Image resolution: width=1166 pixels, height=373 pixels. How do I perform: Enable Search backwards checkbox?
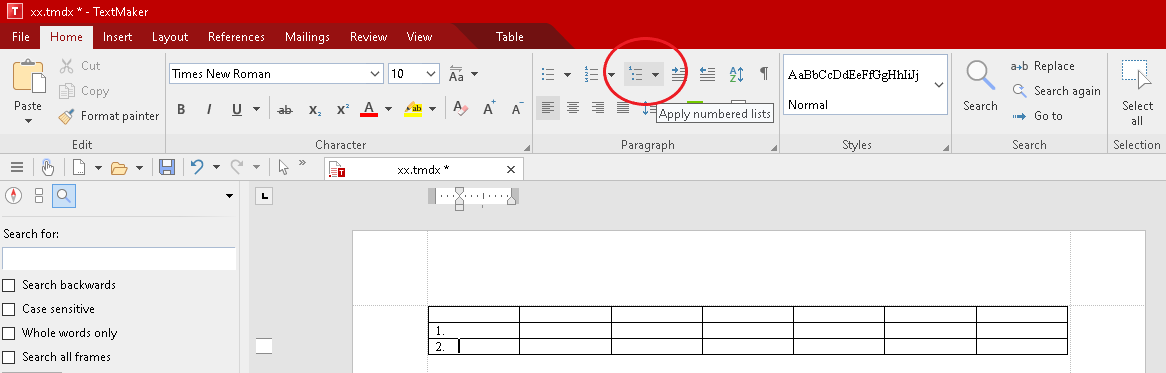pos(9,285)
